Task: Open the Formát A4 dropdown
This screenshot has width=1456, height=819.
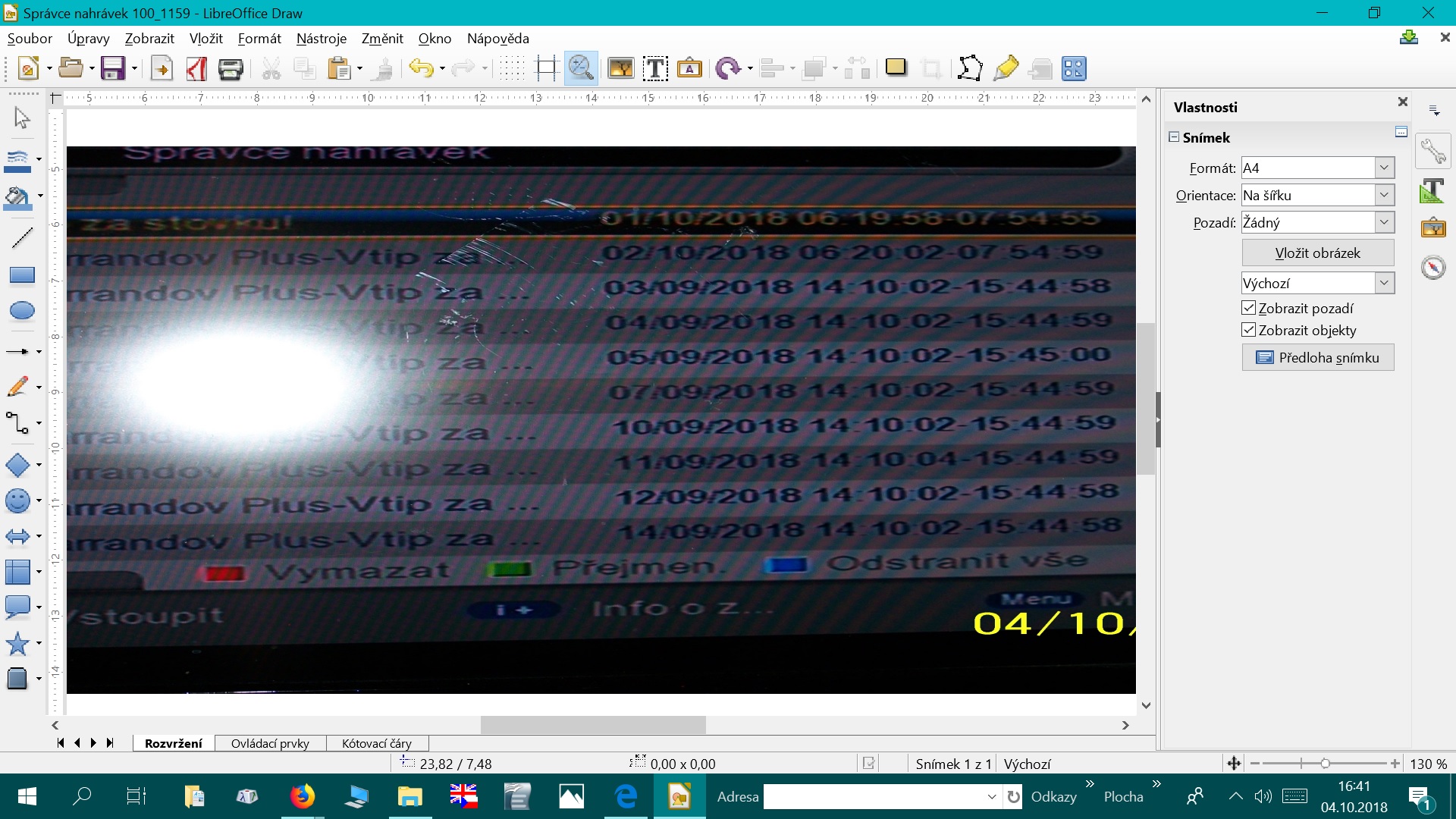Action: tap(1384, 168)
